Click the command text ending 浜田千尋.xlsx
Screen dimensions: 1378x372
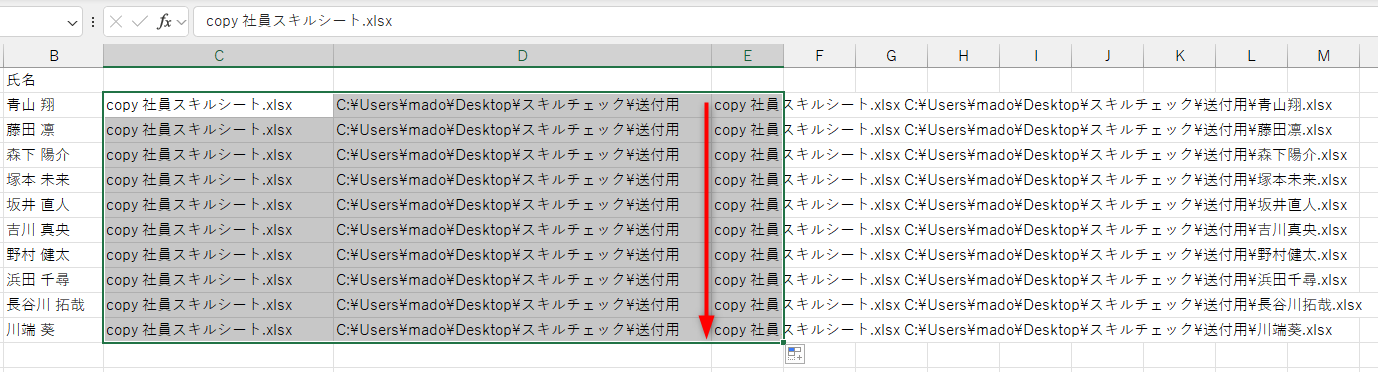(1031, 279)
